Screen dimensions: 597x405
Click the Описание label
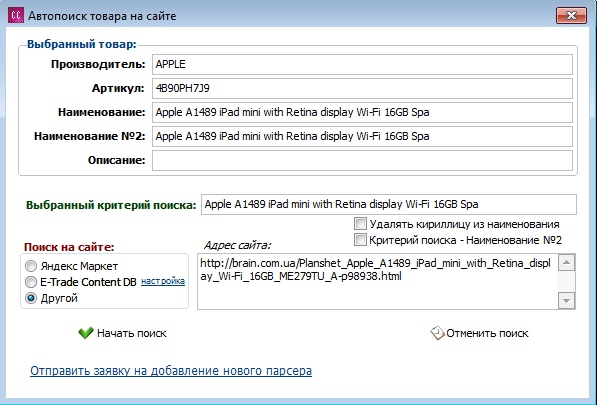click(117, 160)
